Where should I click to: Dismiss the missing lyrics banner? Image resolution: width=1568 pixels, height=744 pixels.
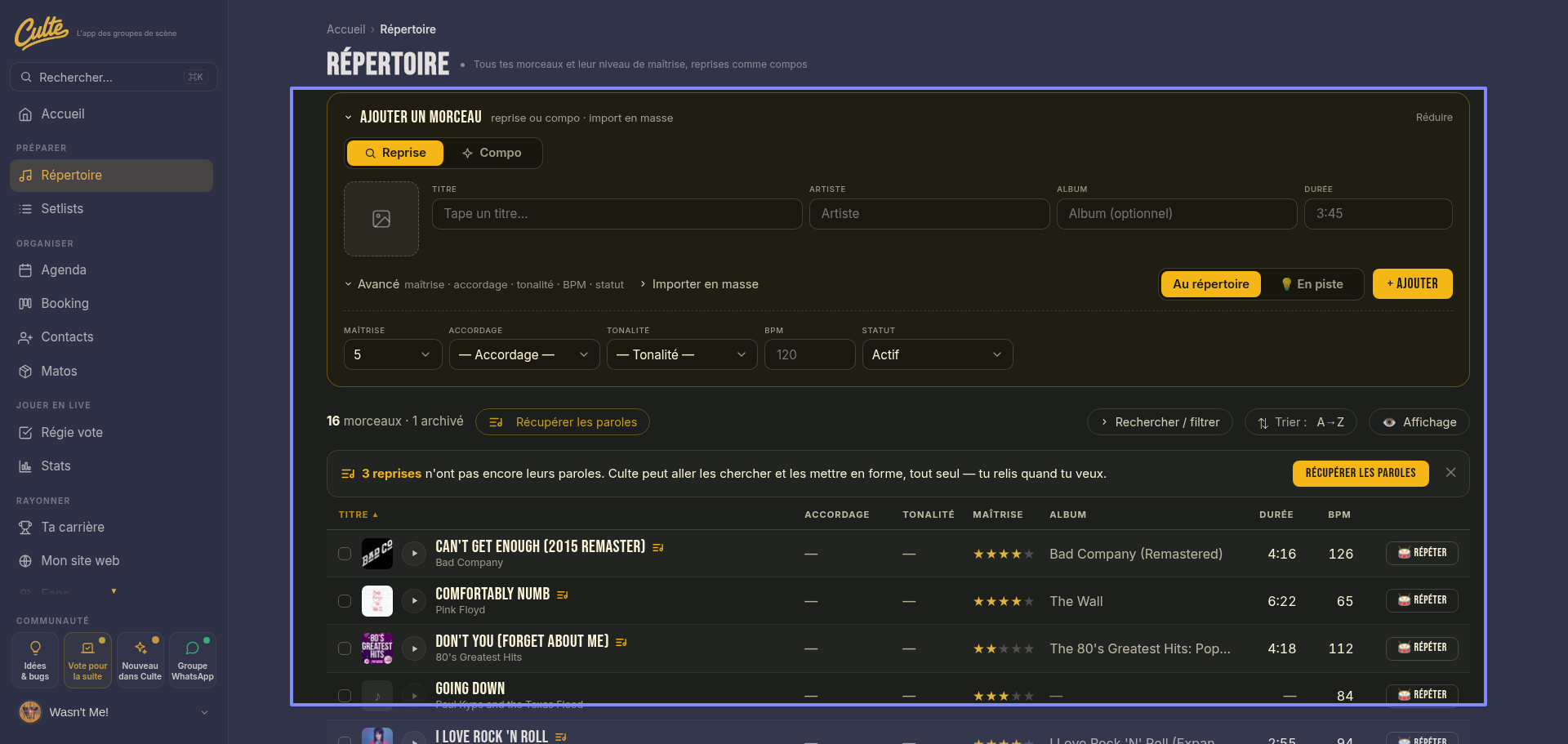(1450, 473)
